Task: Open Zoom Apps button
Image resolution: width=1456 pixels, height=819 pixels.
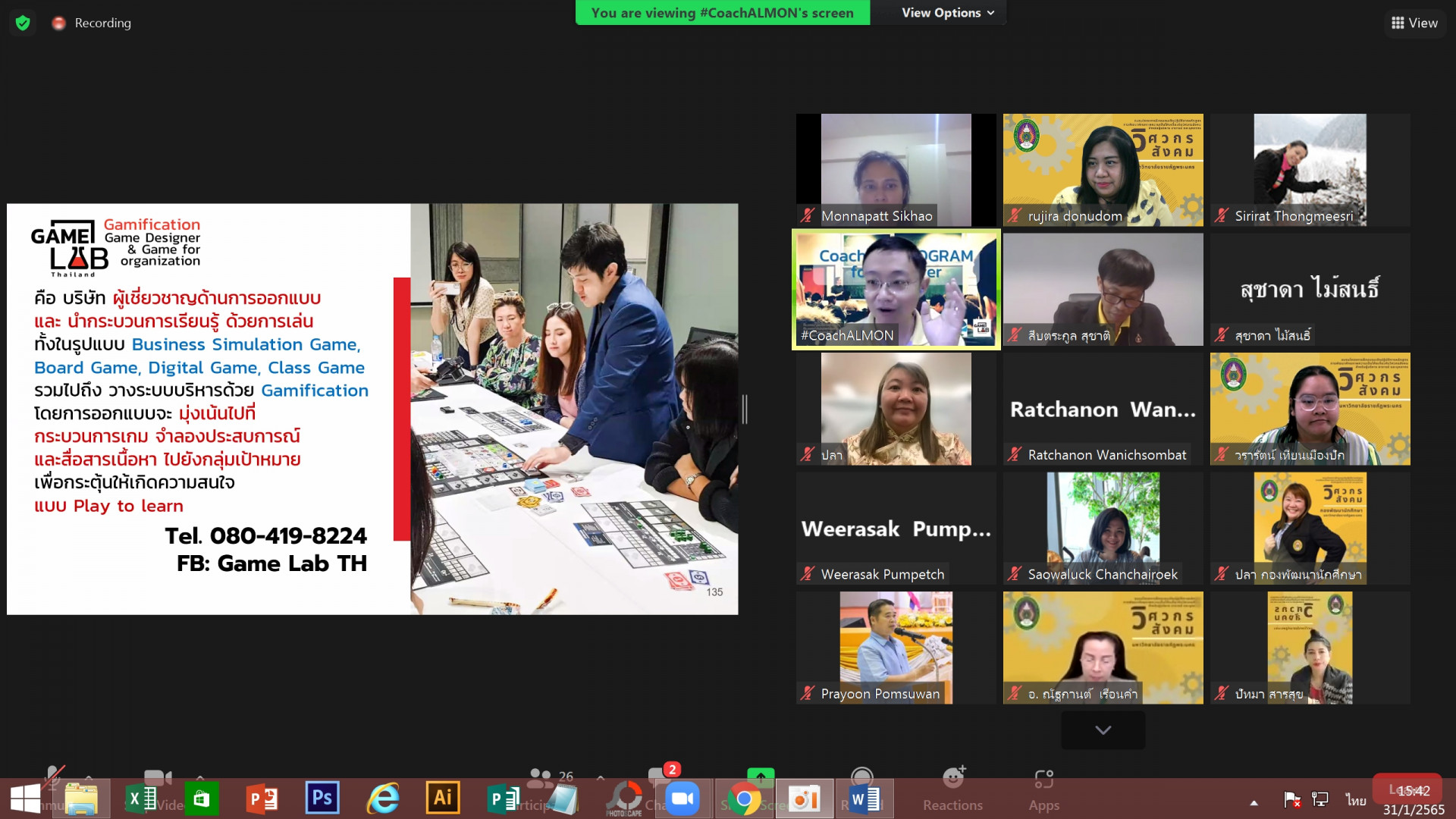Action: (x=1043, y=790)
